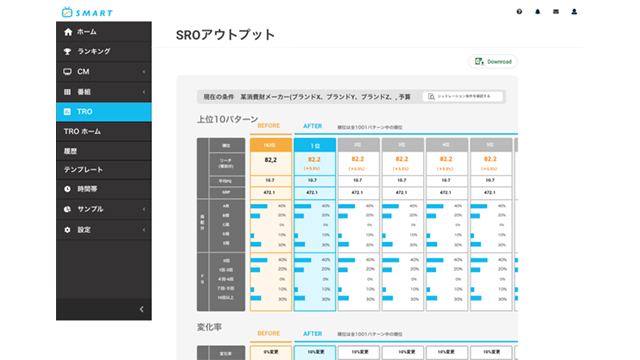Expand the サンプル submenu chevron

tap(144, 209)
